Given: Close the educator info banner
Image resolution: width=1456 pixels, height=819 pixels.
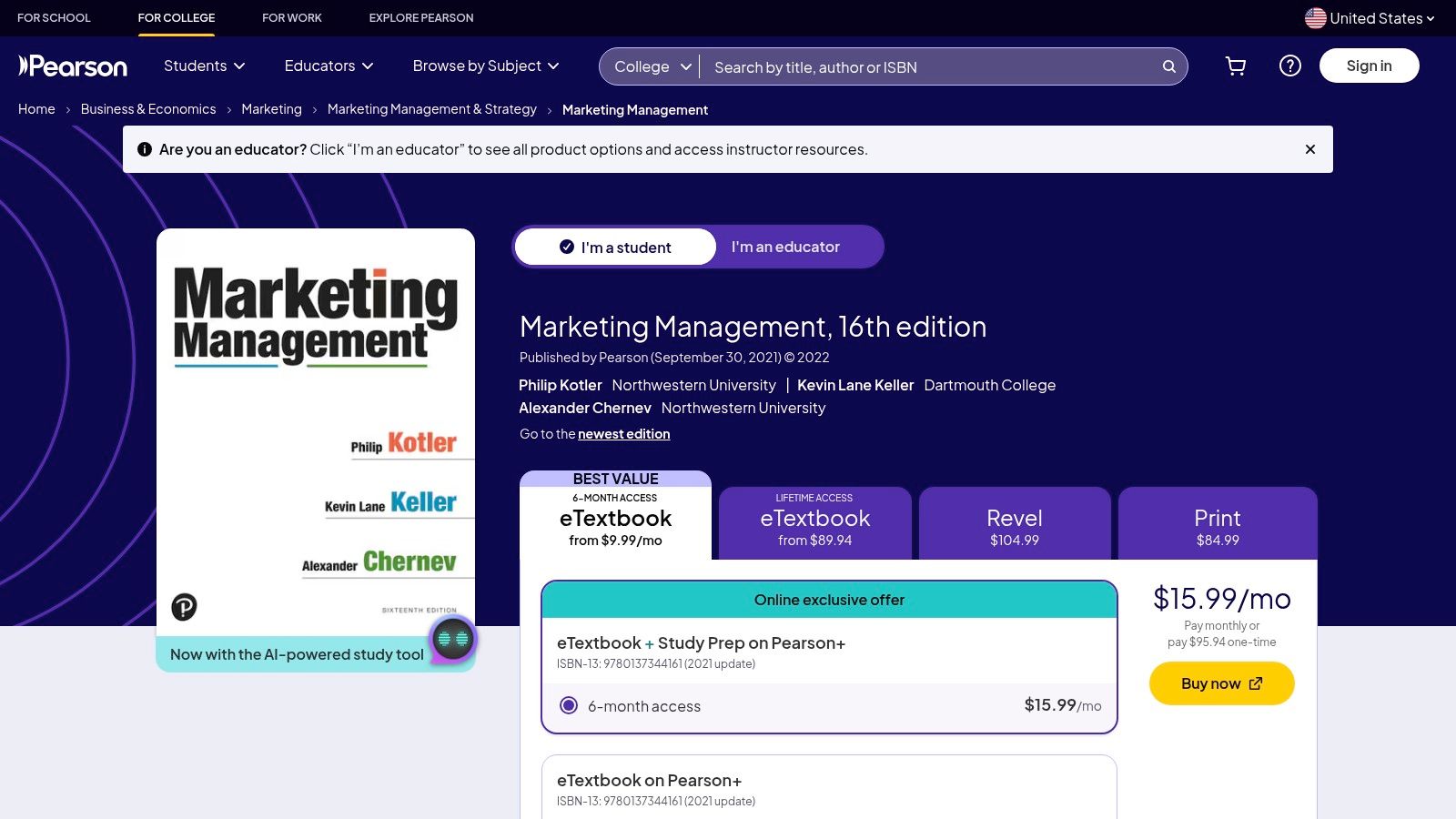Looking at the screenshot, I should coord(1310,149).
